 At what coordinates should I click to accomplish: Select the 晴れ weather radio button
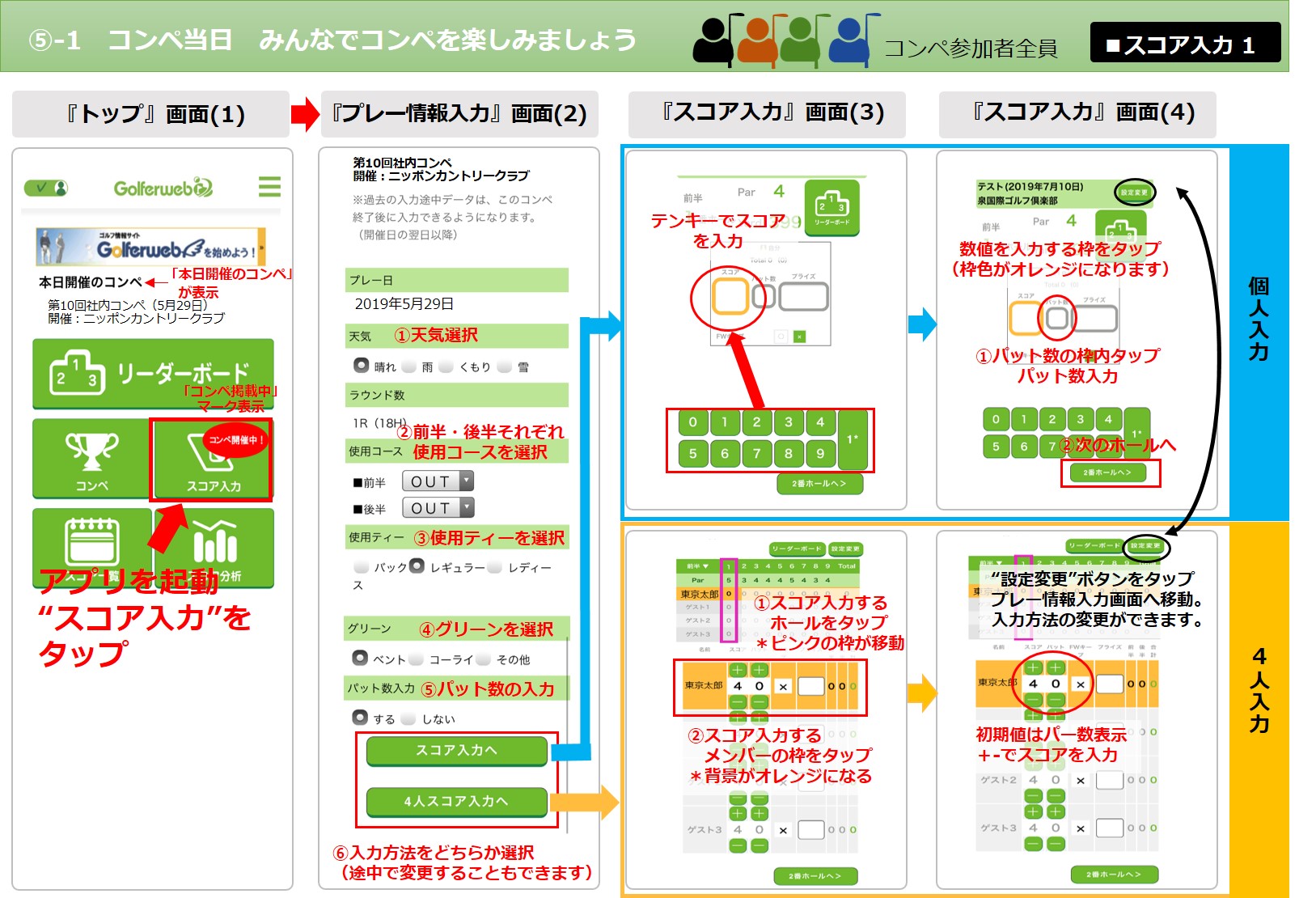pos(361,366)
